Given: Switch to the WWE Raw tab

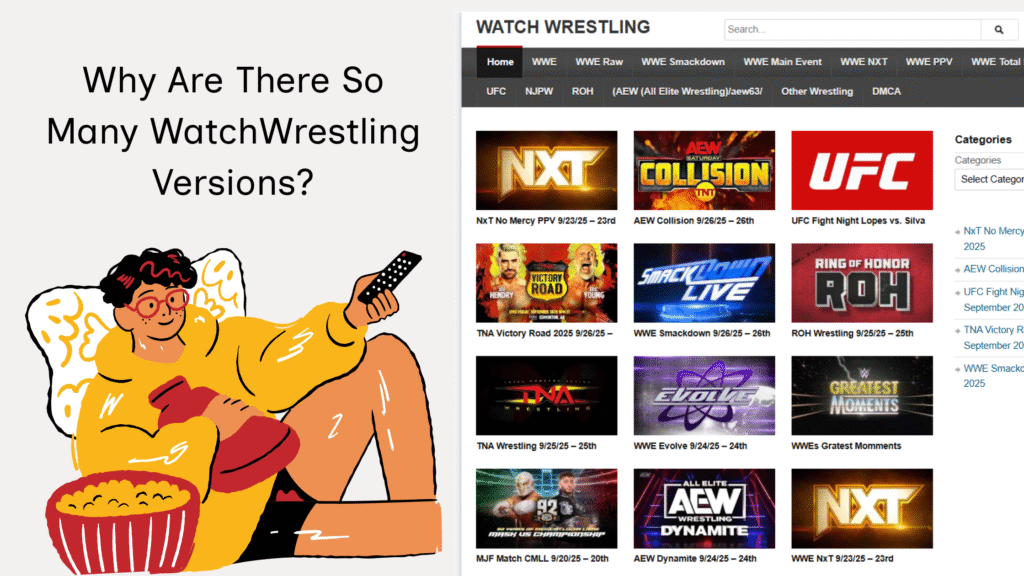Looking at the screenshot, I should 599,62.
